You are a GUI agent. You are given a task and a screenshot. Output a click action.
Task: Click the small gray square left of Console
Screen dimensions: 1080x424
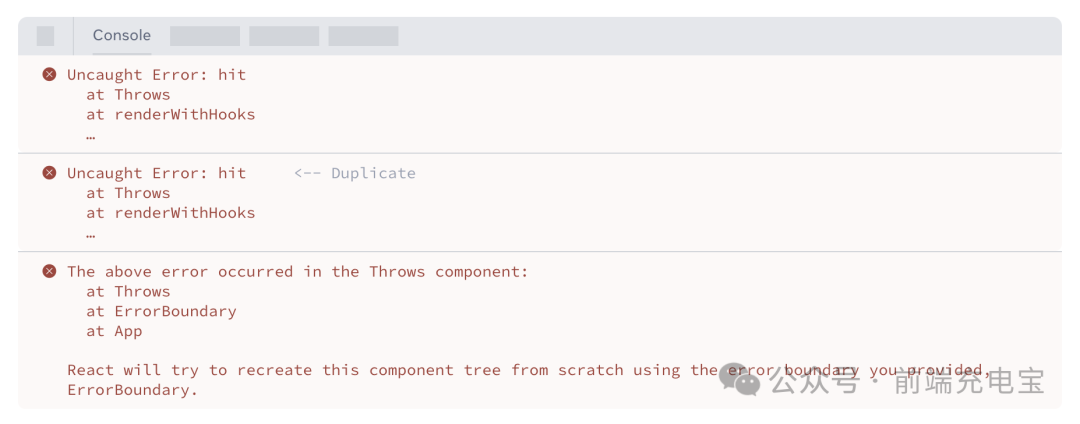tap(45, 36)
